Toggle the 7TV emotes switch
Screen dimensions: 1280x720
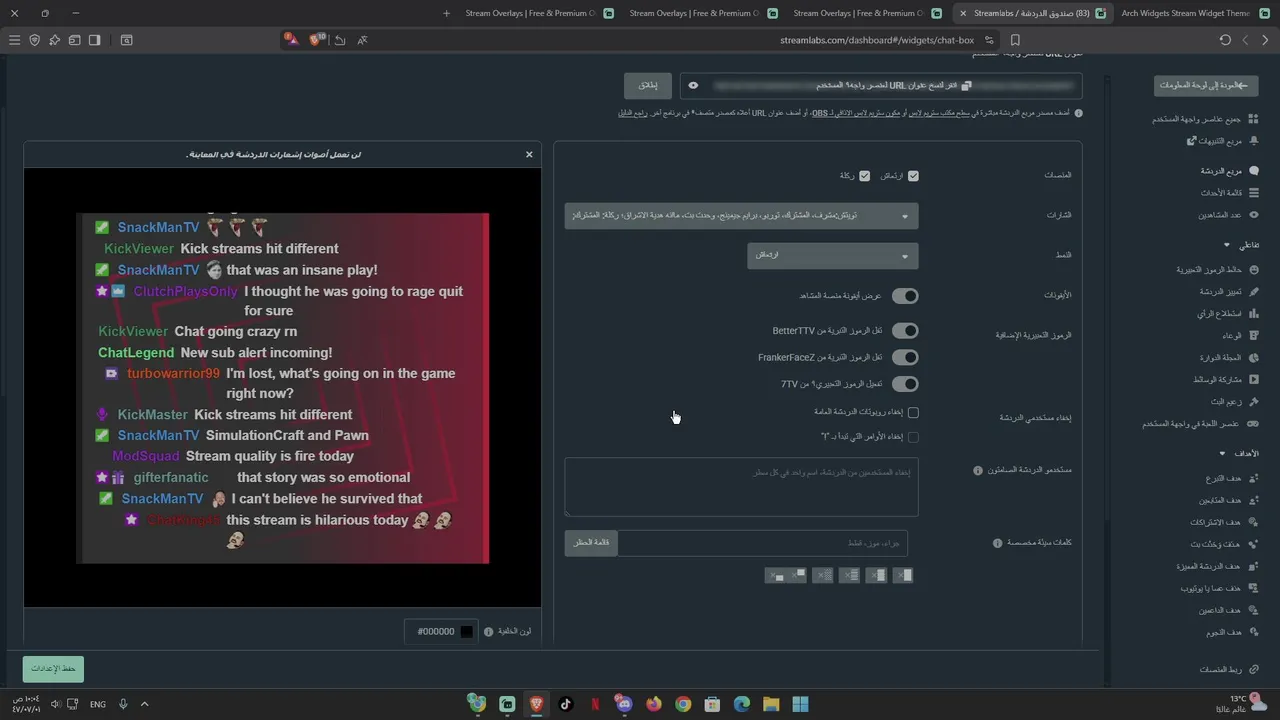click(x=905, y=384)
